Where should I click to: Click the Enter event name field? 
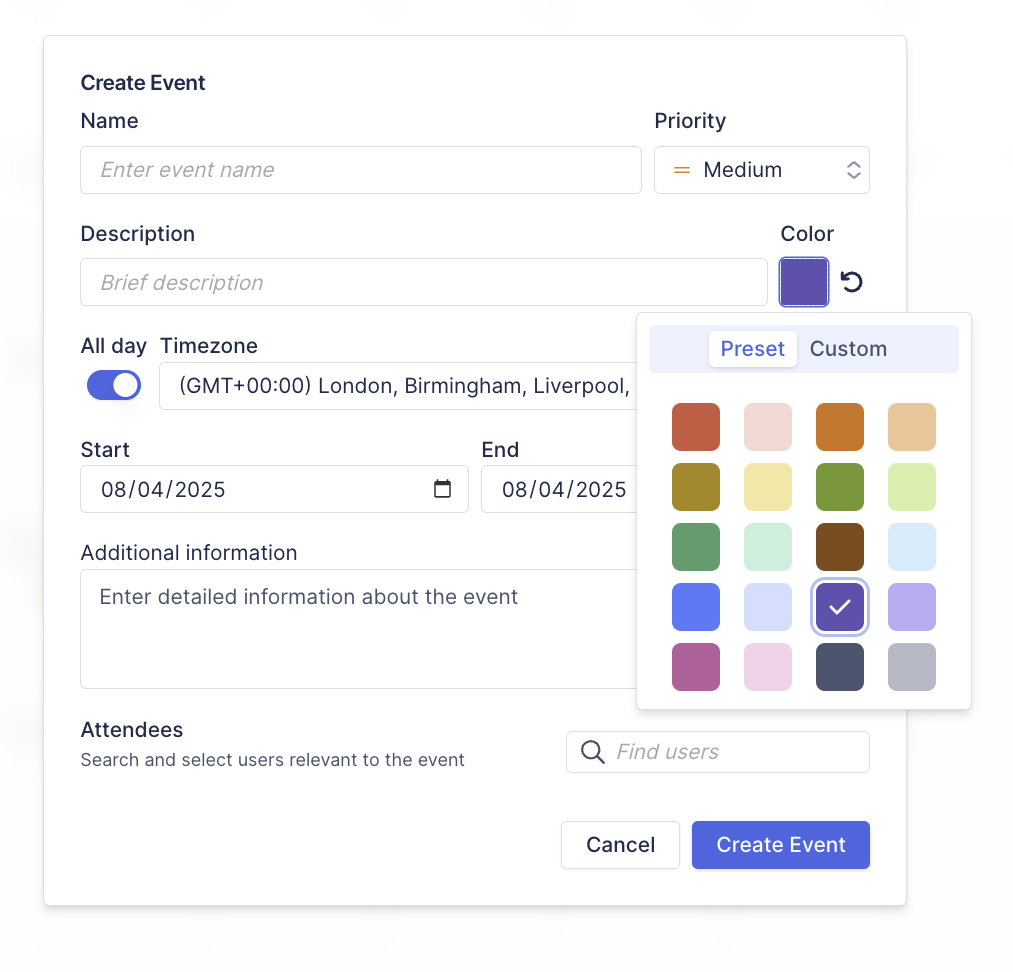coord(360,170)
